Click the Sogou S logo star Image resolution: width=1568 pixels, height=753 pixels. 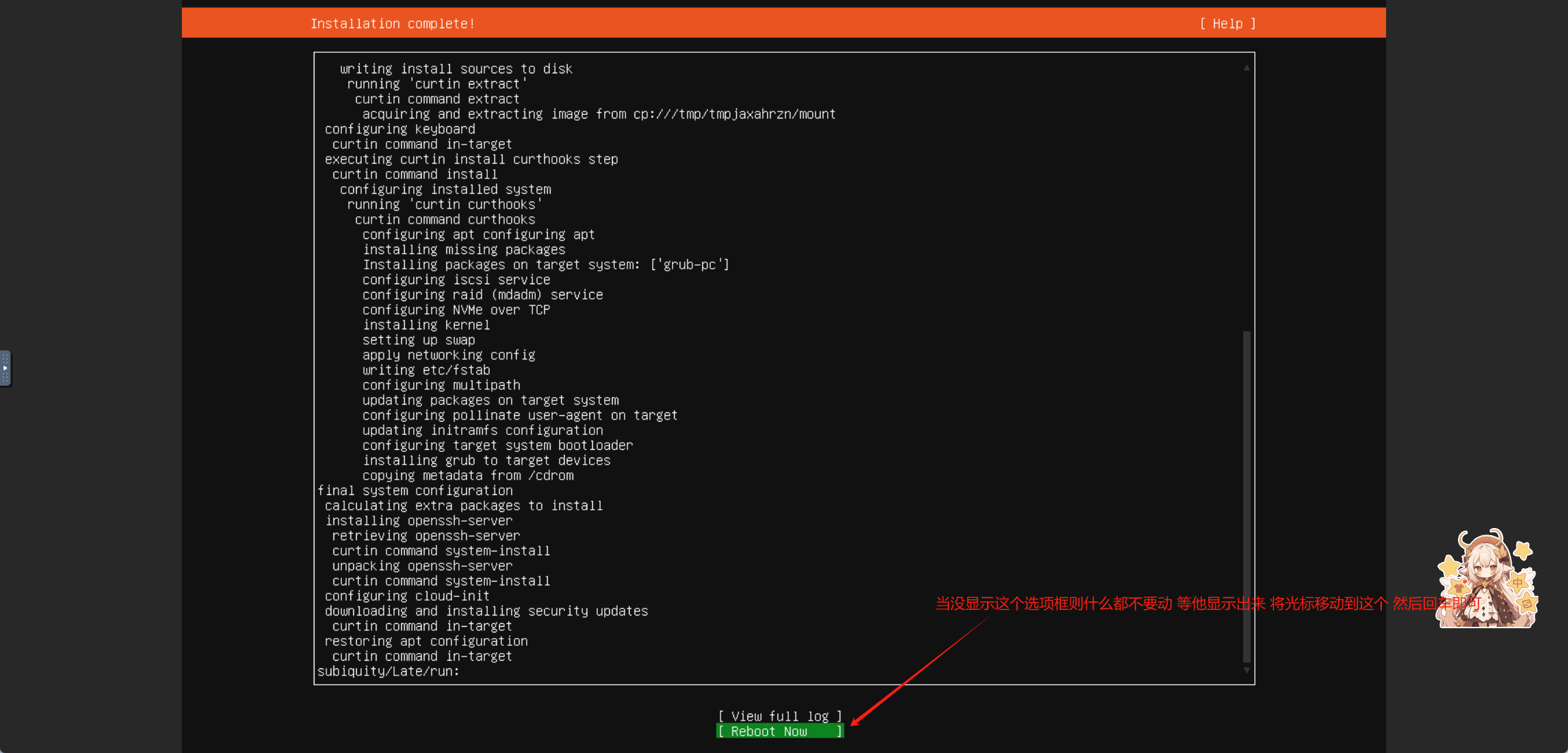(x=1527, y=604)
